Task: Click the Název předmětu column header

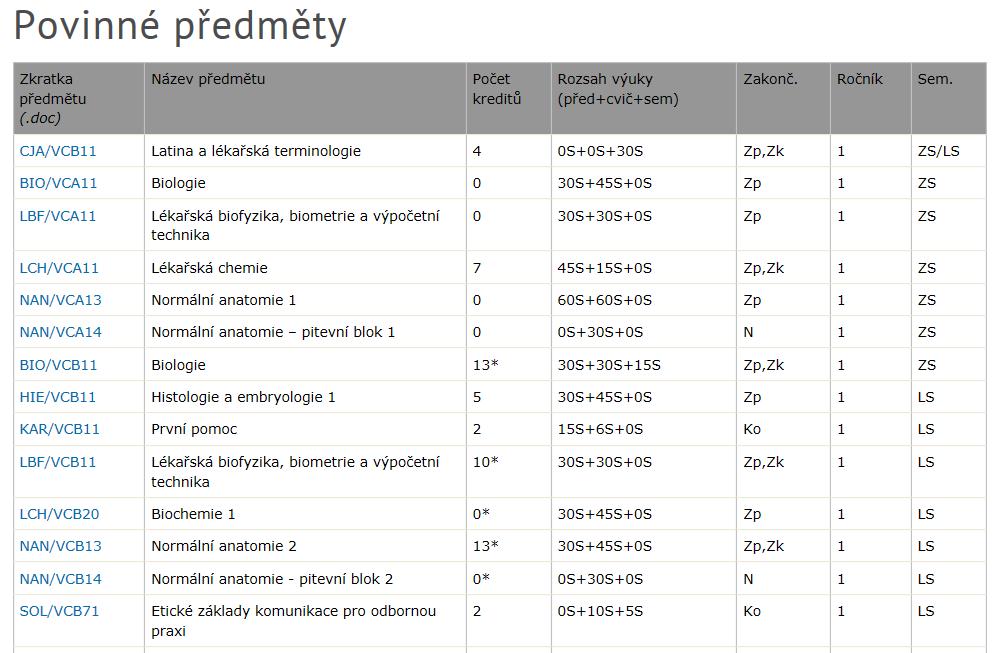Action: tap(208, 79)
